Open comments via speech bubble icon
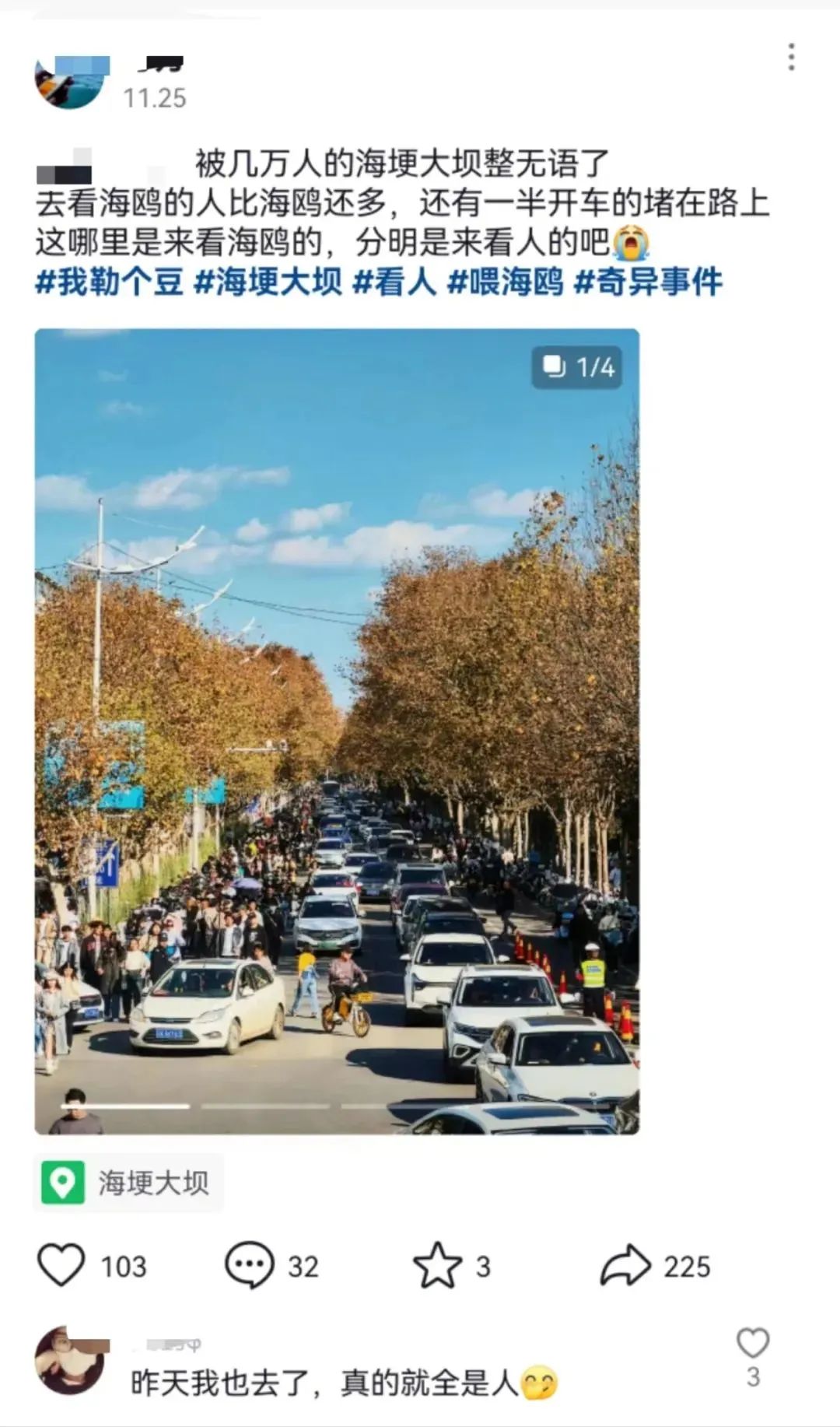 (249, 1265)
